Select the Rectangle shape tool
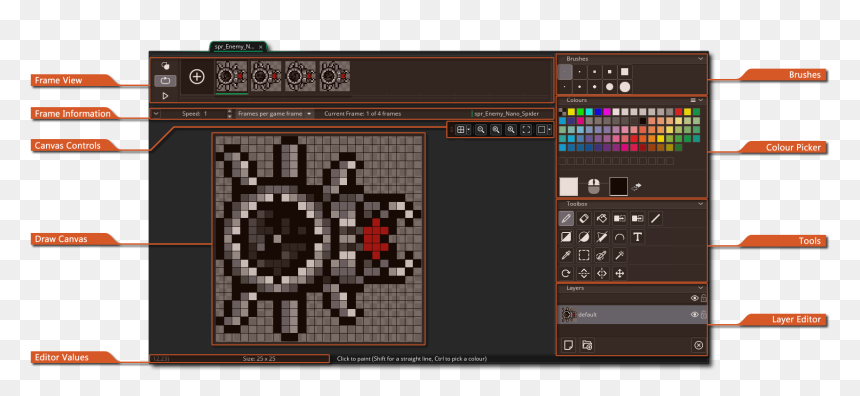The height and width of the screenshot is (396, 860). coord(566,237)
